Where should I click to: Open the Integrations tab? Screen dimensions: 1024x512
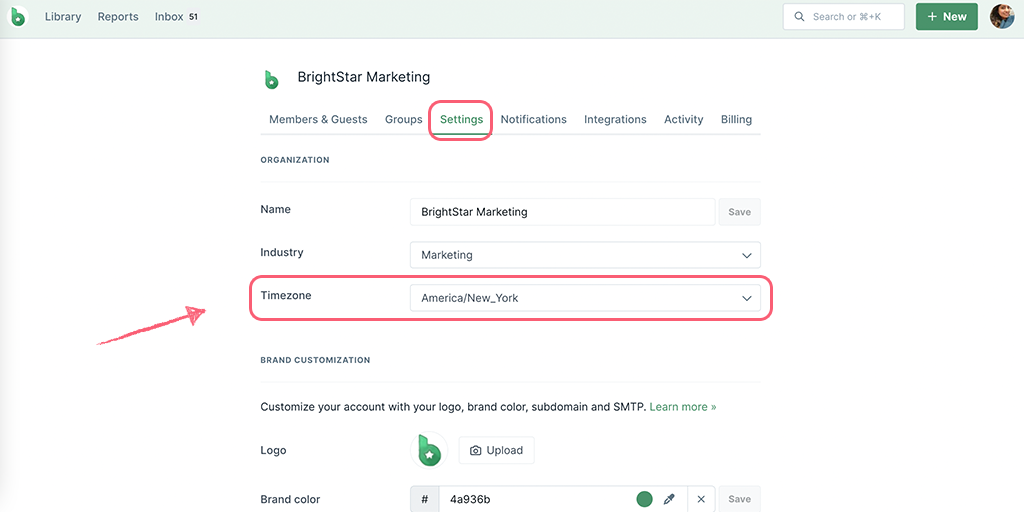click(x=615, y=120)
